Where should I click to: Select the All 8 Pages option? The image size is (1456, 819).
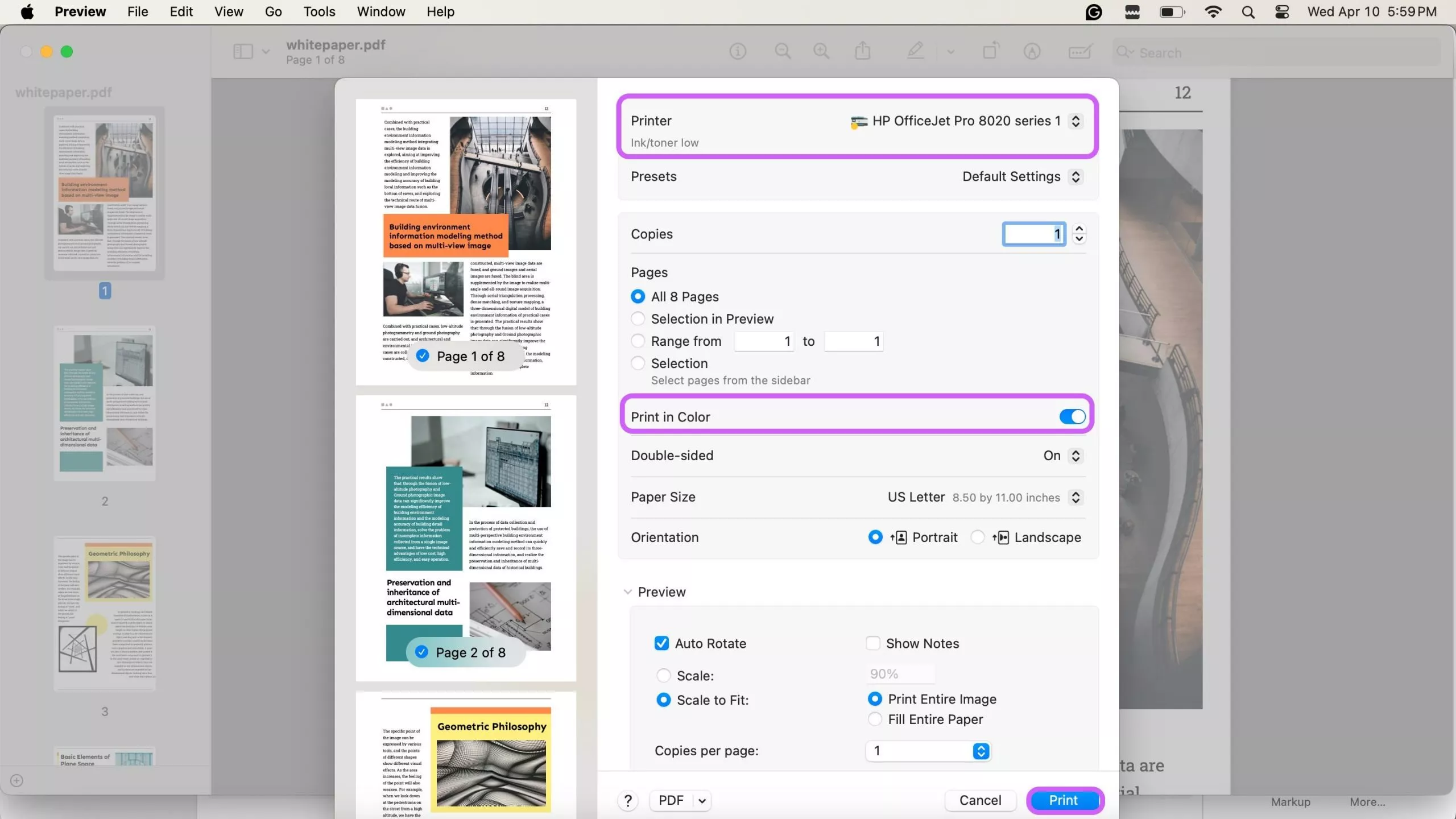pyautogui.click(x=638, y=296)
